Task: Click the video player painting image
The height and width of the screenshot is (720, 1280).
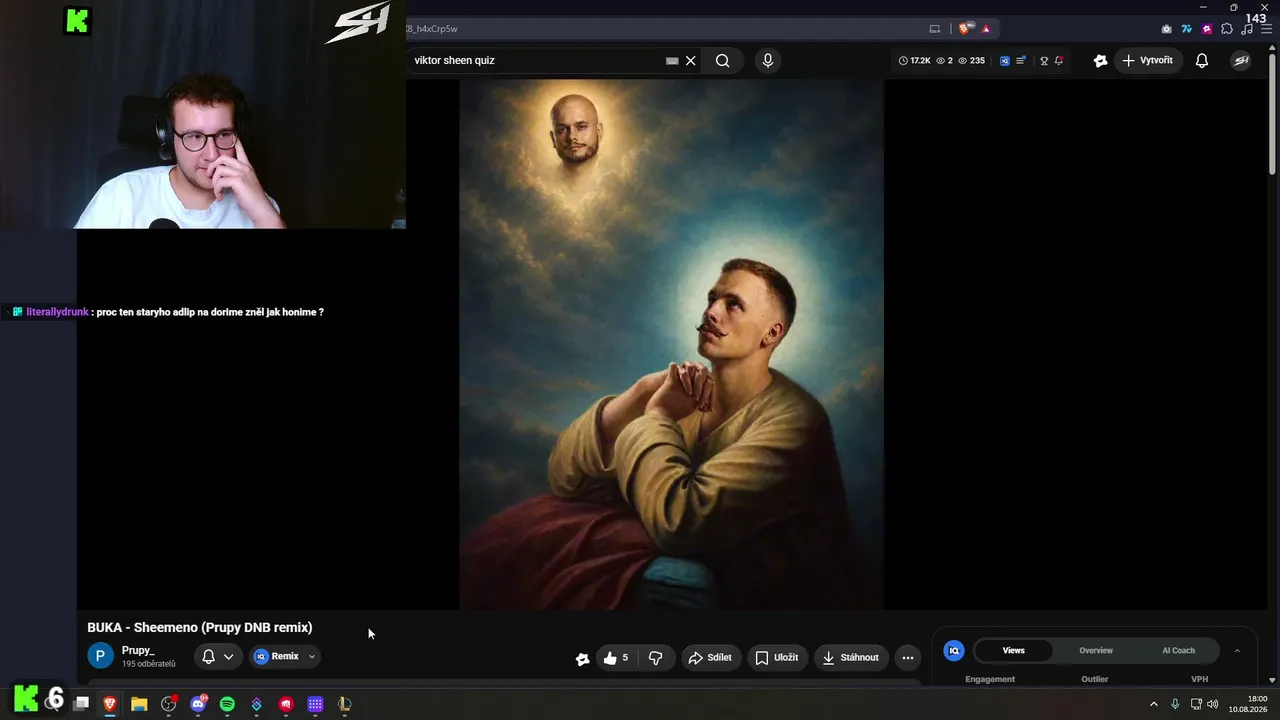Action: tap(671, 344)
